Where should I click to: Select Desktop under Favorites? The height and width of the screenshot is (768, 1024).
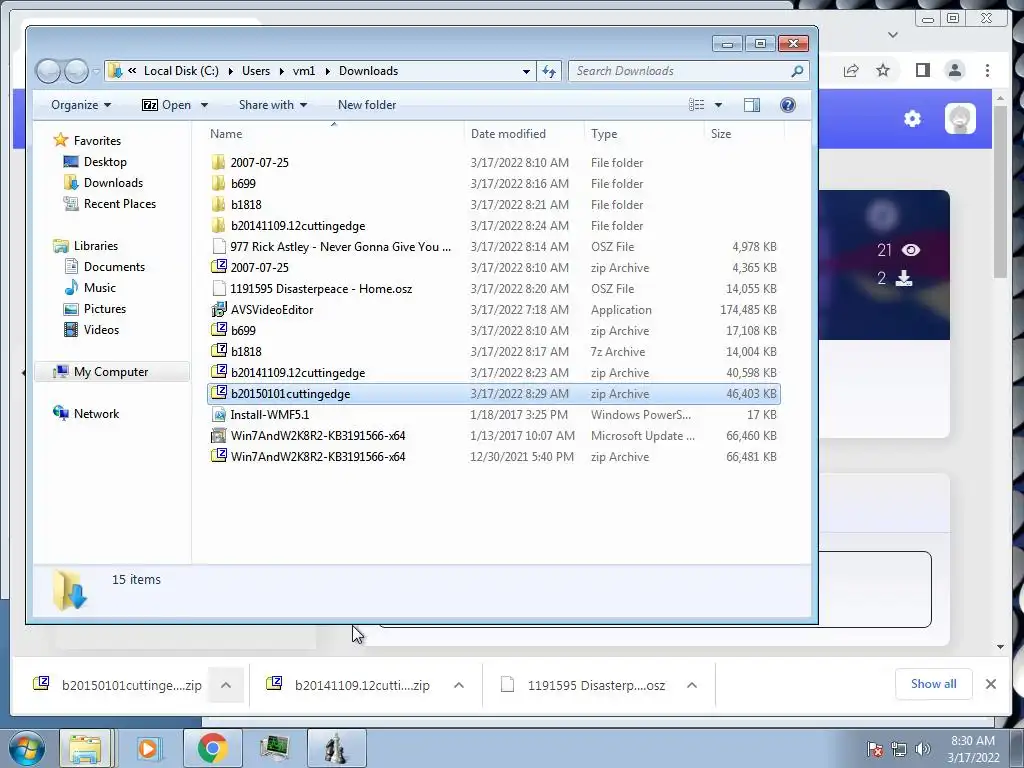click(x=105, y=162)
